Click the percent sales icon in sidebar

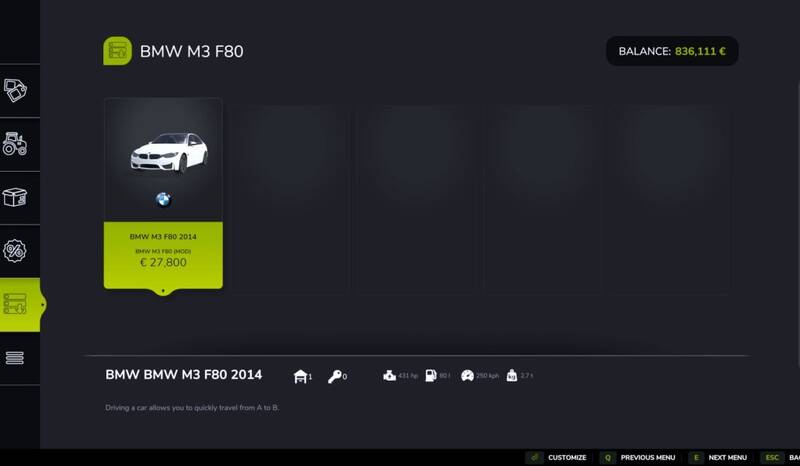[x=15, y=250]
